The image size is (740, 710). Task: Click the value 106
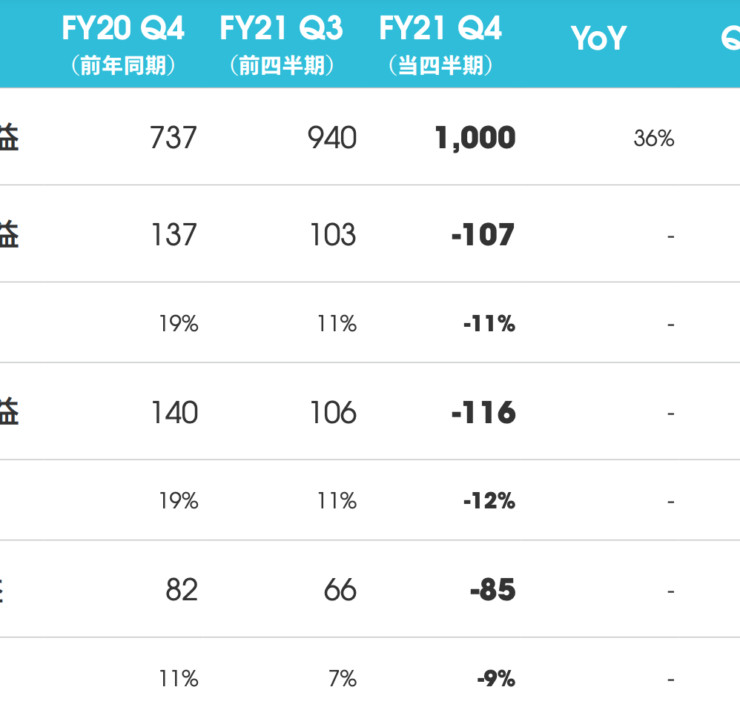(333, 412)
